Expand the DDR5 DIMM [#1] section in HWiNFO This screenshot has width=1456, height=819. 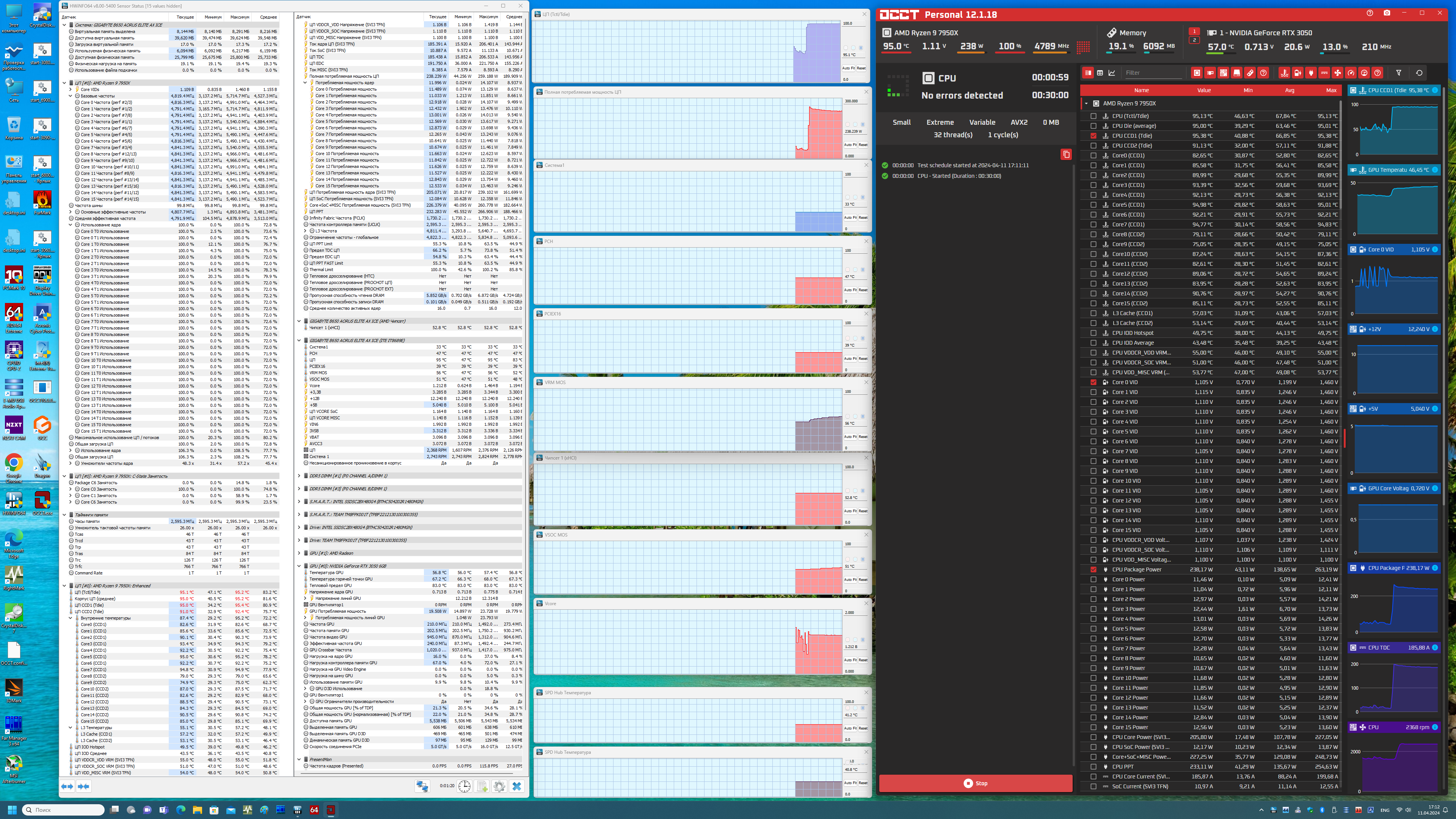click(299, 476)
